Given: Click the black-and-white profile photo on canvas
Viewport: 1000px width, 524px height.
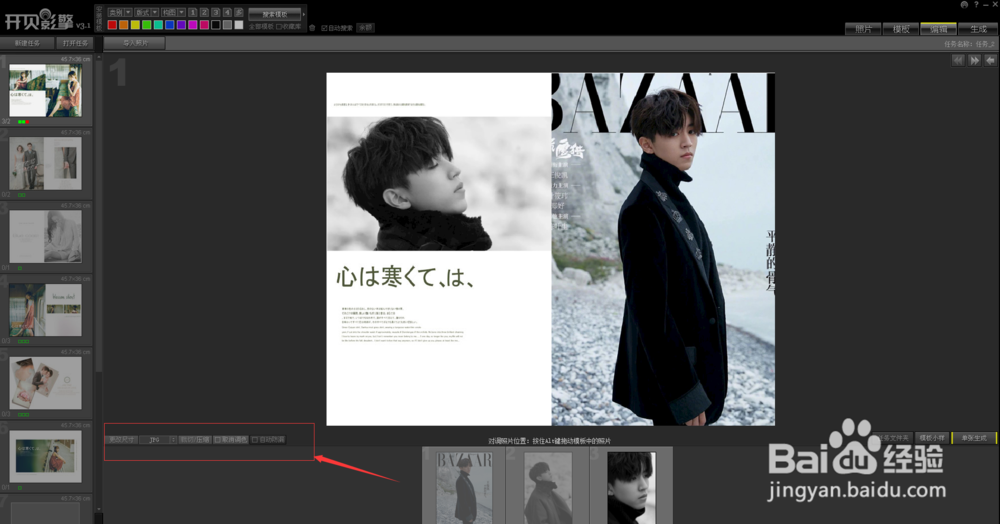Looking at the screenshot, I should pos(439,184).
